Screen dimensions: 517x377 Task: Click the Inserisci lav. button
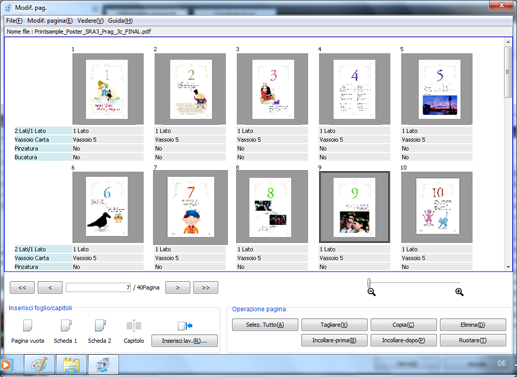click(x=184, y=341)
